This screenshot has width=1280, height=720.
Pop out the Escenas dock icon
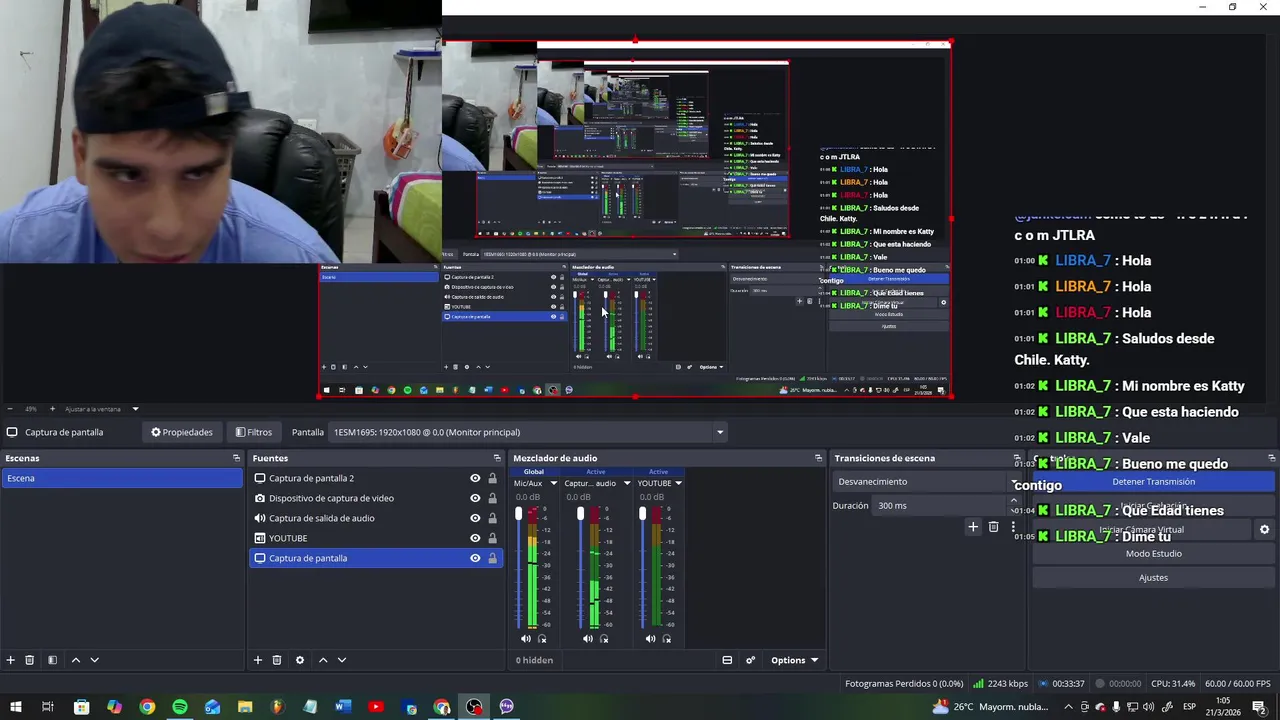click(x=237, y=458)
